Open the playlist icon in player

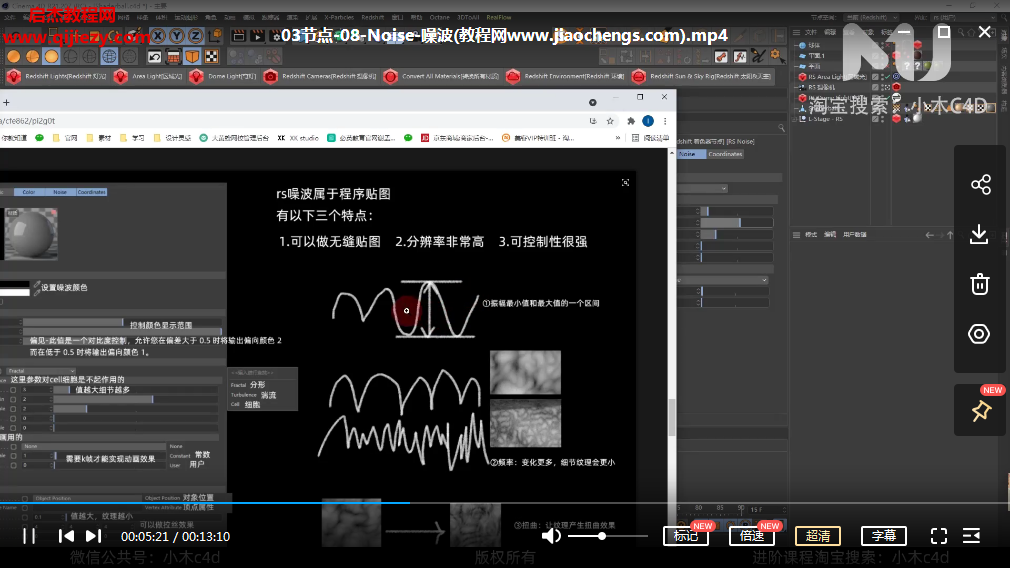coord(971,536)
